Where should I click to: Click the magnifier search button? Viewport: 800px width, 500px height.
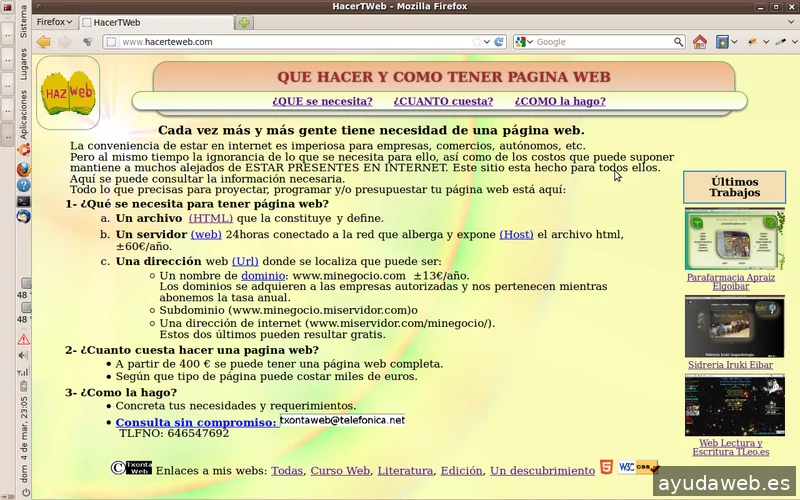(x=678, y=42)
